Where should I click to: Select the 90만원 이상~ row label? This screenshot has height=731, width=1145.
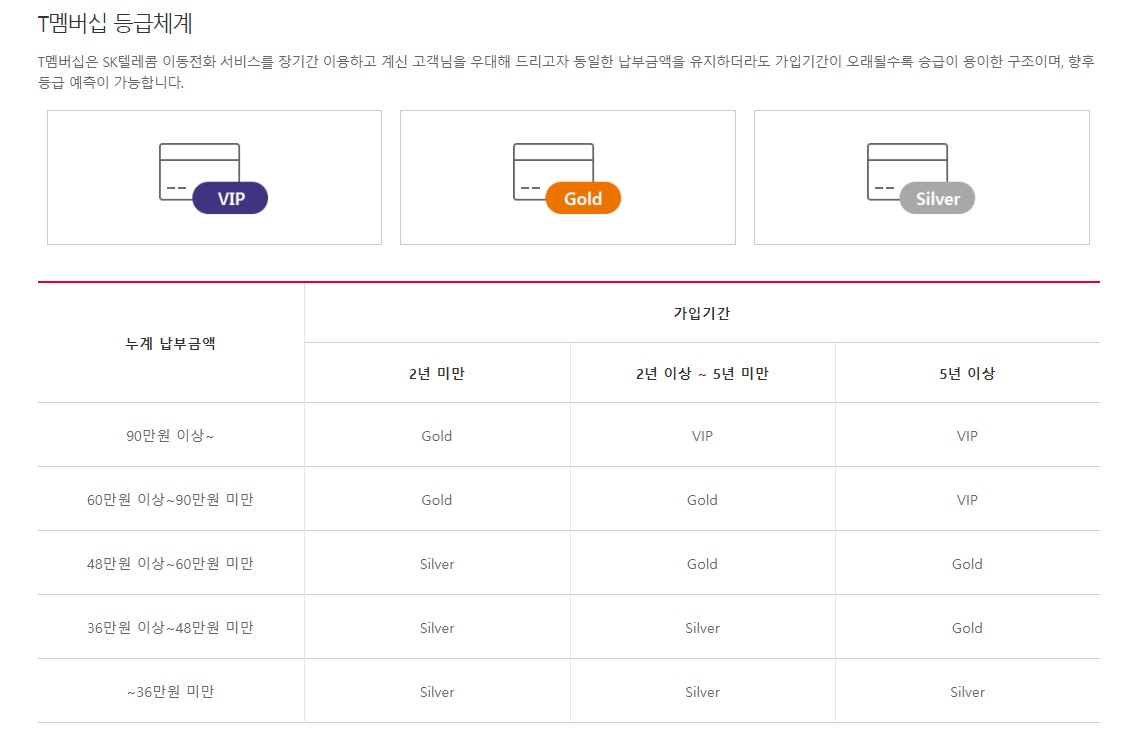pos(170,435)
